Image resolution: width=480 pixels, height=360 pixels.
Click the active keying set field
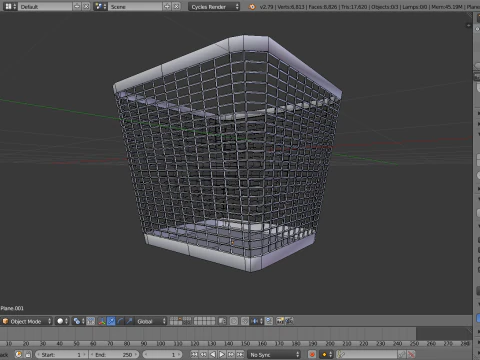367,354
